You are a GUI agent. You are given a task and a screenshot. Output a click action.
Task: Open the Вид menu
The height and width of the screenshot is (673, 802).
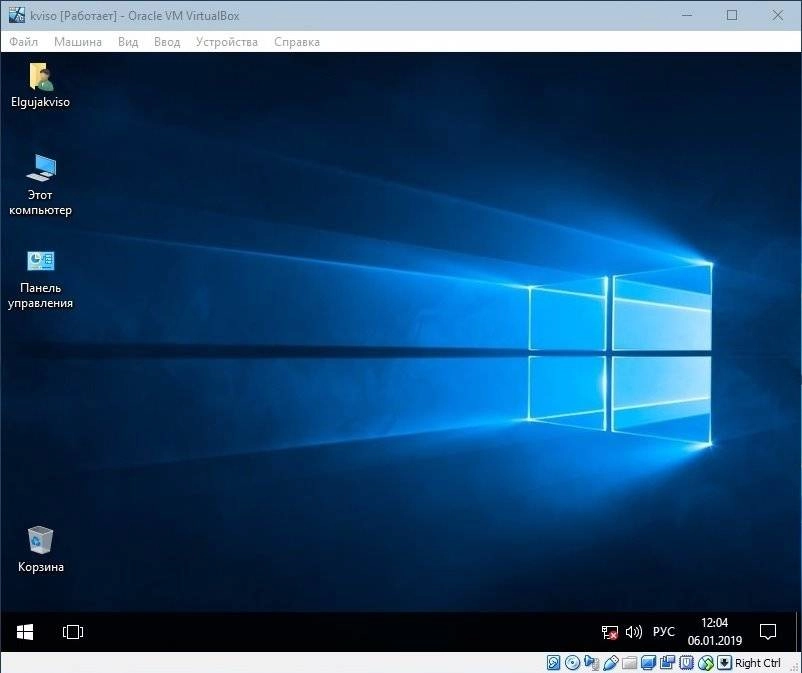coord(128,42)
